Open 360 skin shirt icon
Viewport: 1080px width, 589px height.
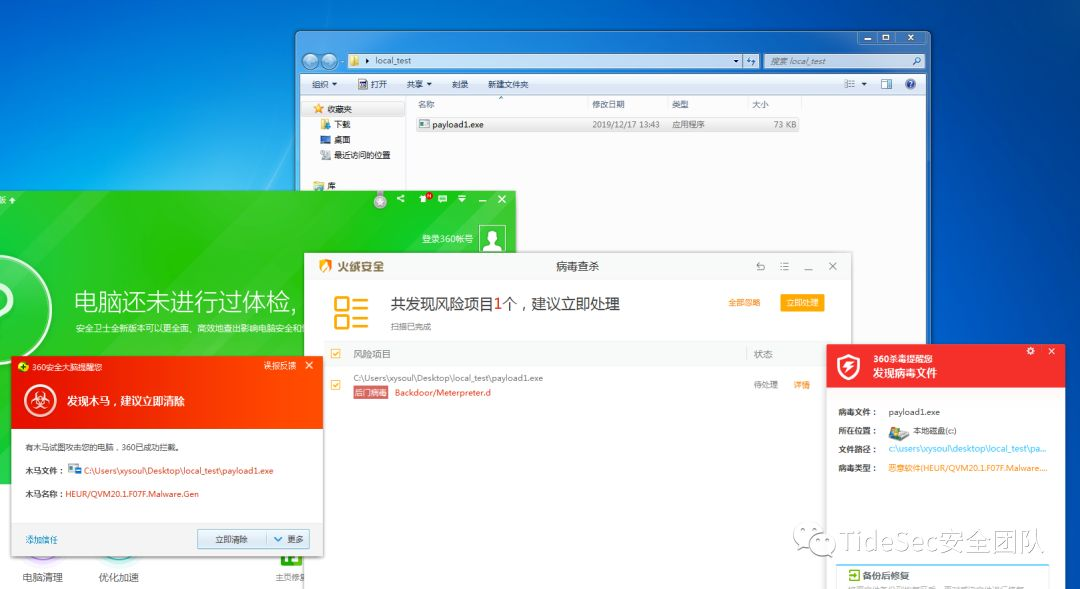pyautogui.click(x=424, y=198)
